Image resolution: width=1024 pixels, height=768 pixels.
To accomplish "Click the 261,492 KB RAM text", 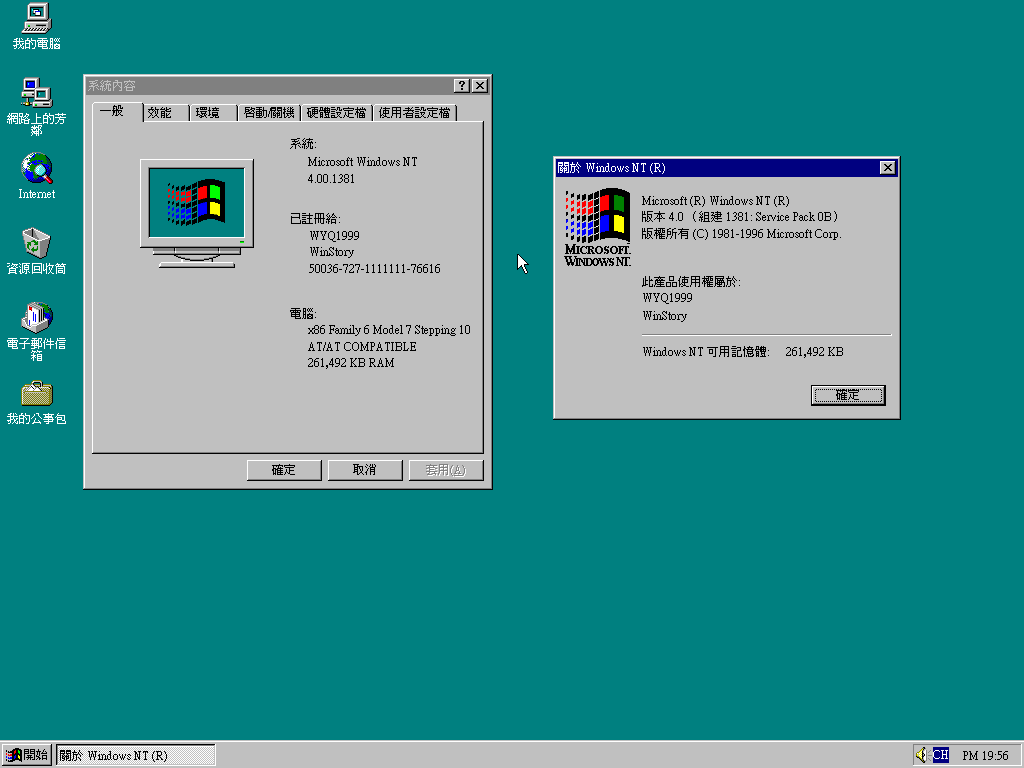I will coord(351,363).
